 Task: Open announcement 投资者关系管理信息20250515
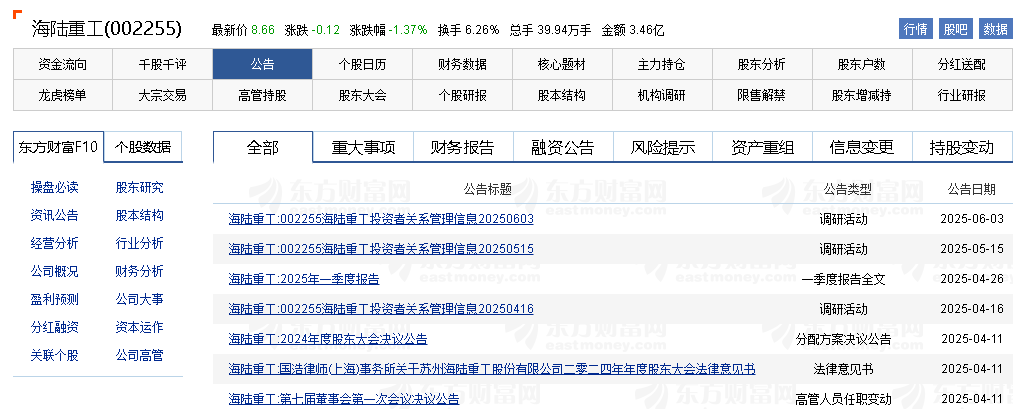coord(381,249)
